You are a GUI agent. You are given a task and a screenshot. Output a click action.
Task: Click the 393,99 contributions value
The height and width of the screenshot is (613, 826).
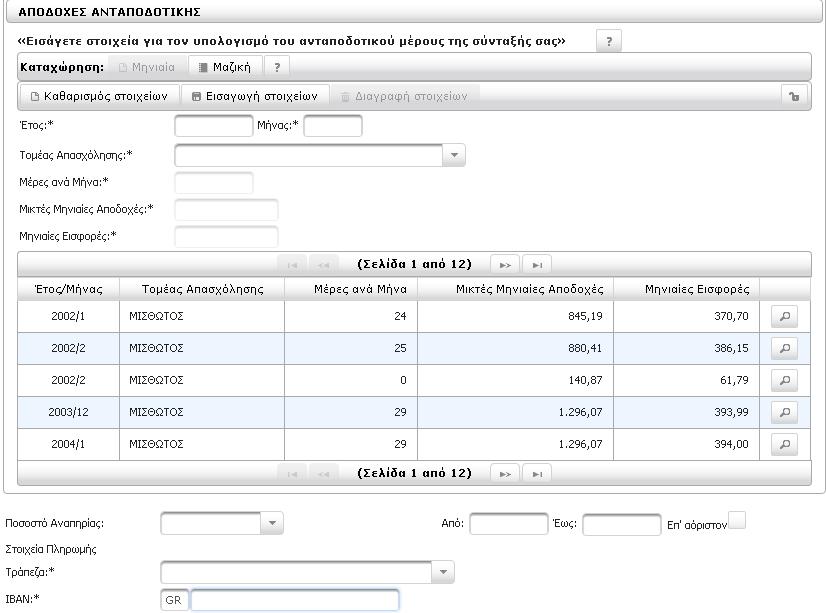click(x=732, y=412)
